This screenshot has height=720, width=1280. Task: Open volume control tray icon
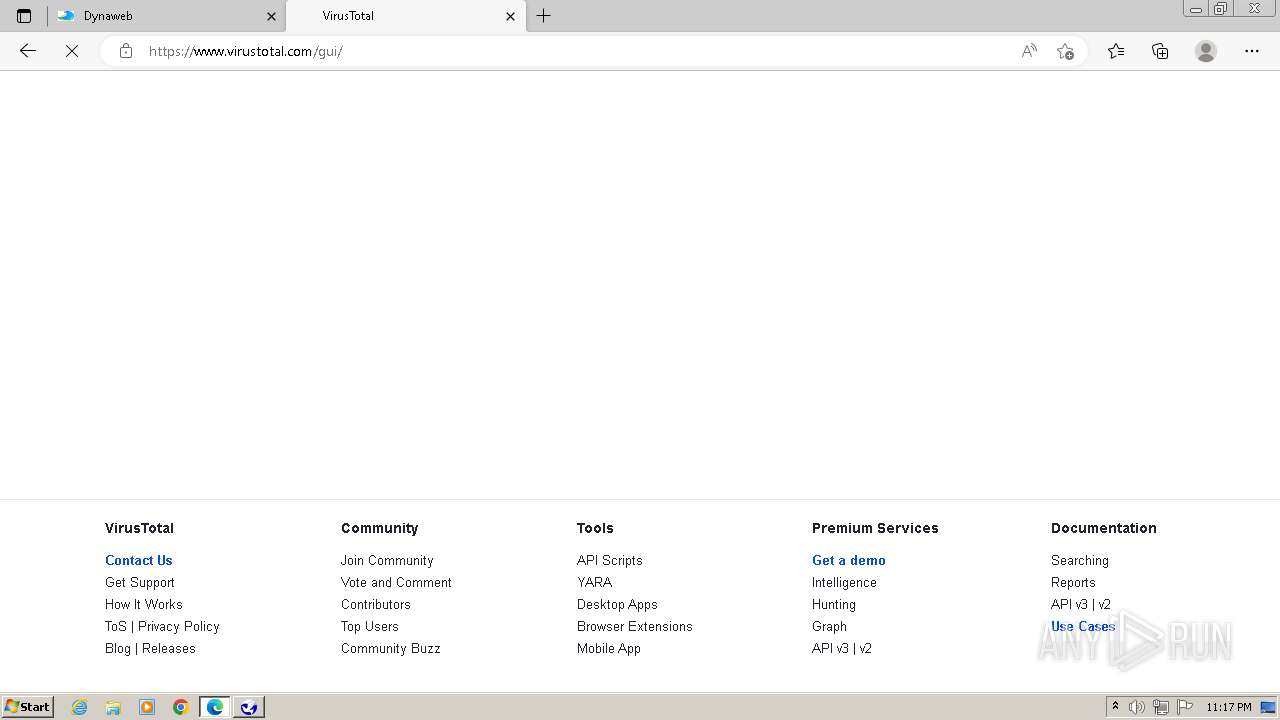(1137, 707)
